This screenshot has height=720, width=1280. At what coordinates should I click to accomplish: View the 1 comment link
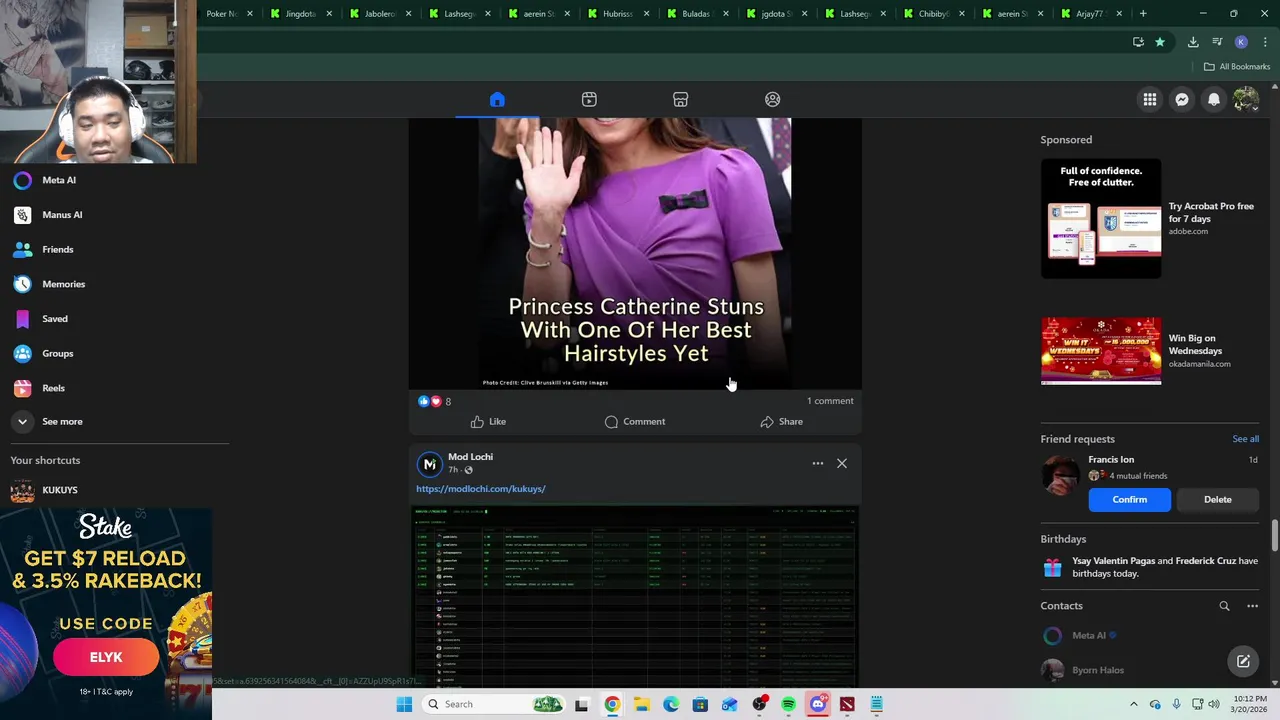830,401
